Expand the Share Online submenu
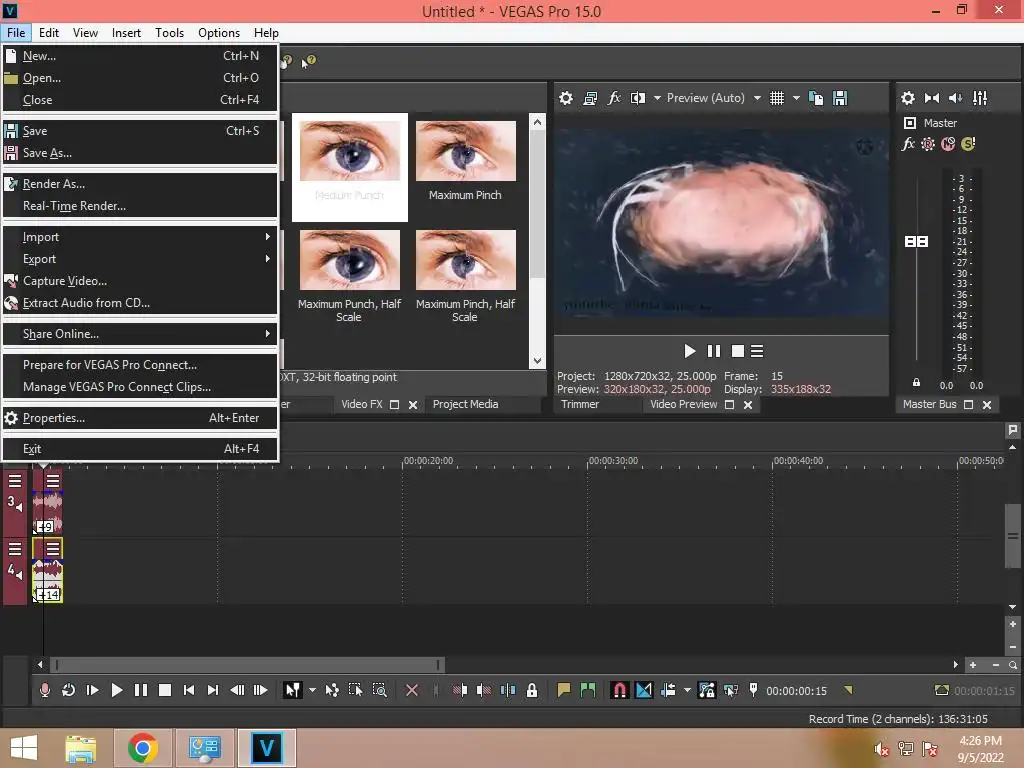 [x=140, y=334]
